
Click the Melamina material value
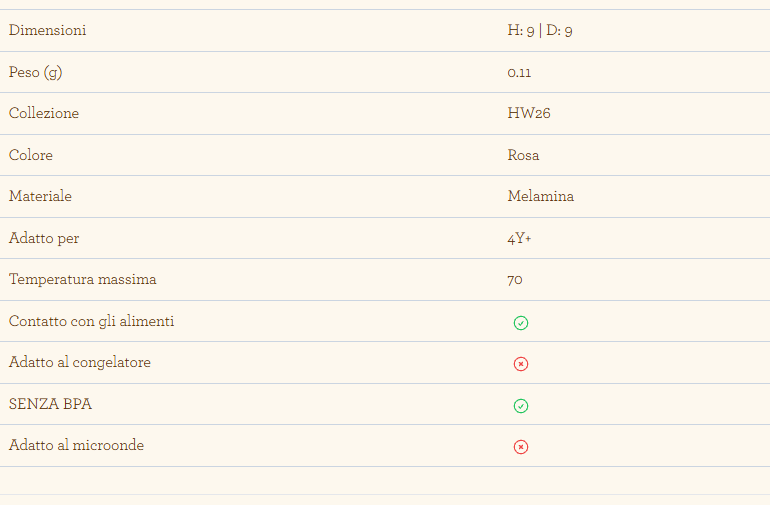(541, 196)
